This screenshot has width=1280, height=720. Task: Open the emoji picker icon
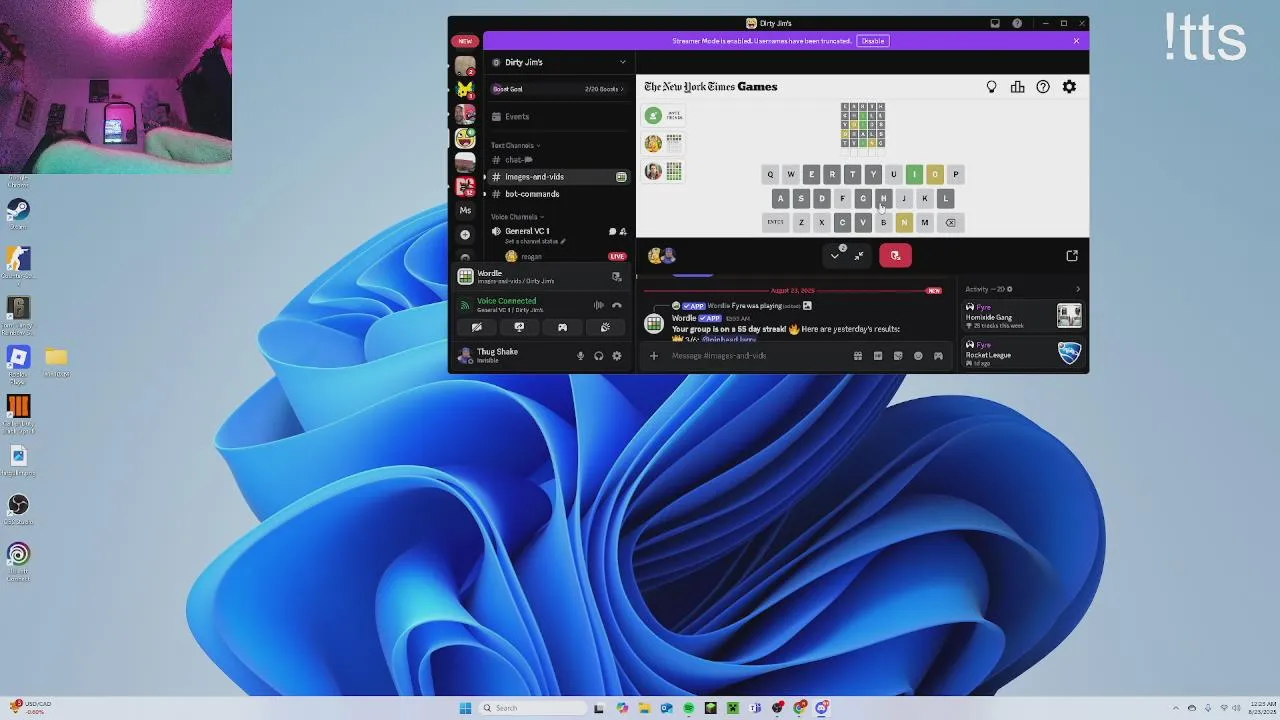tap(918, 356)
